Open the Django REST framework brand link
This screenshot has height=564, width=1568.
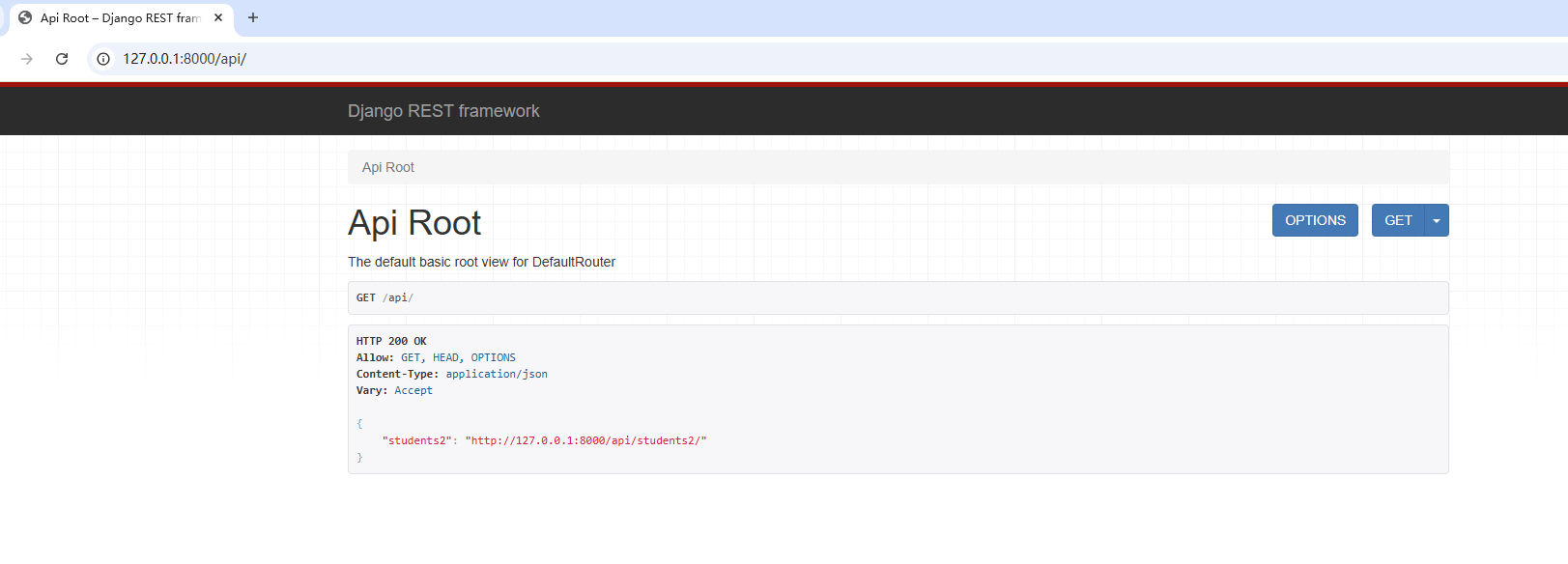tap(443, 111)
